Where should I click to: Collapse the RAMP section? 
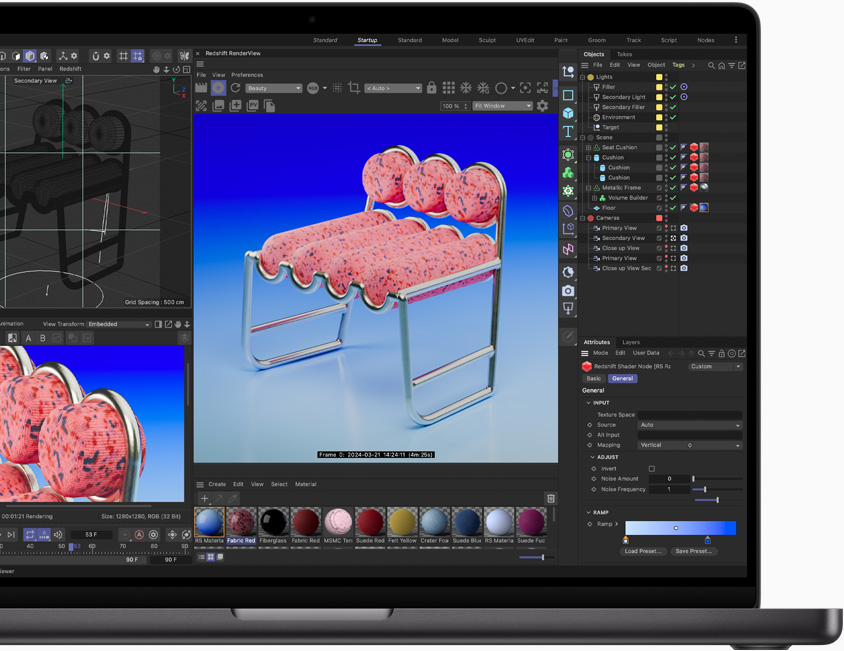[589, 513]
